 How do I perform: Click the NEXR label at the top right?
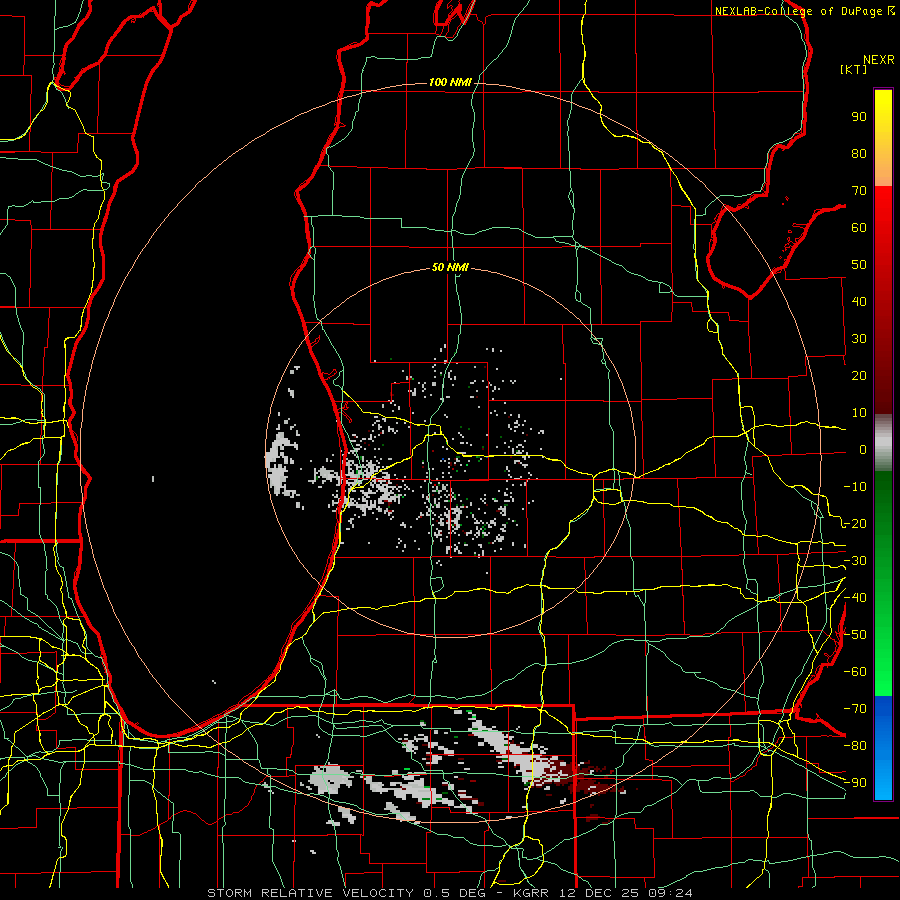(x=879, y=60)
